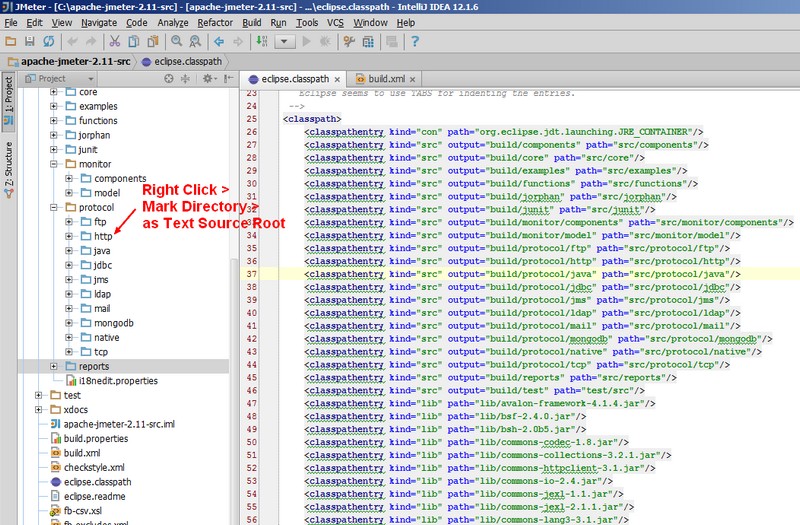Open the run configuration dropdown
Viewport: 800px width, 525px height.
coord(286,41)
